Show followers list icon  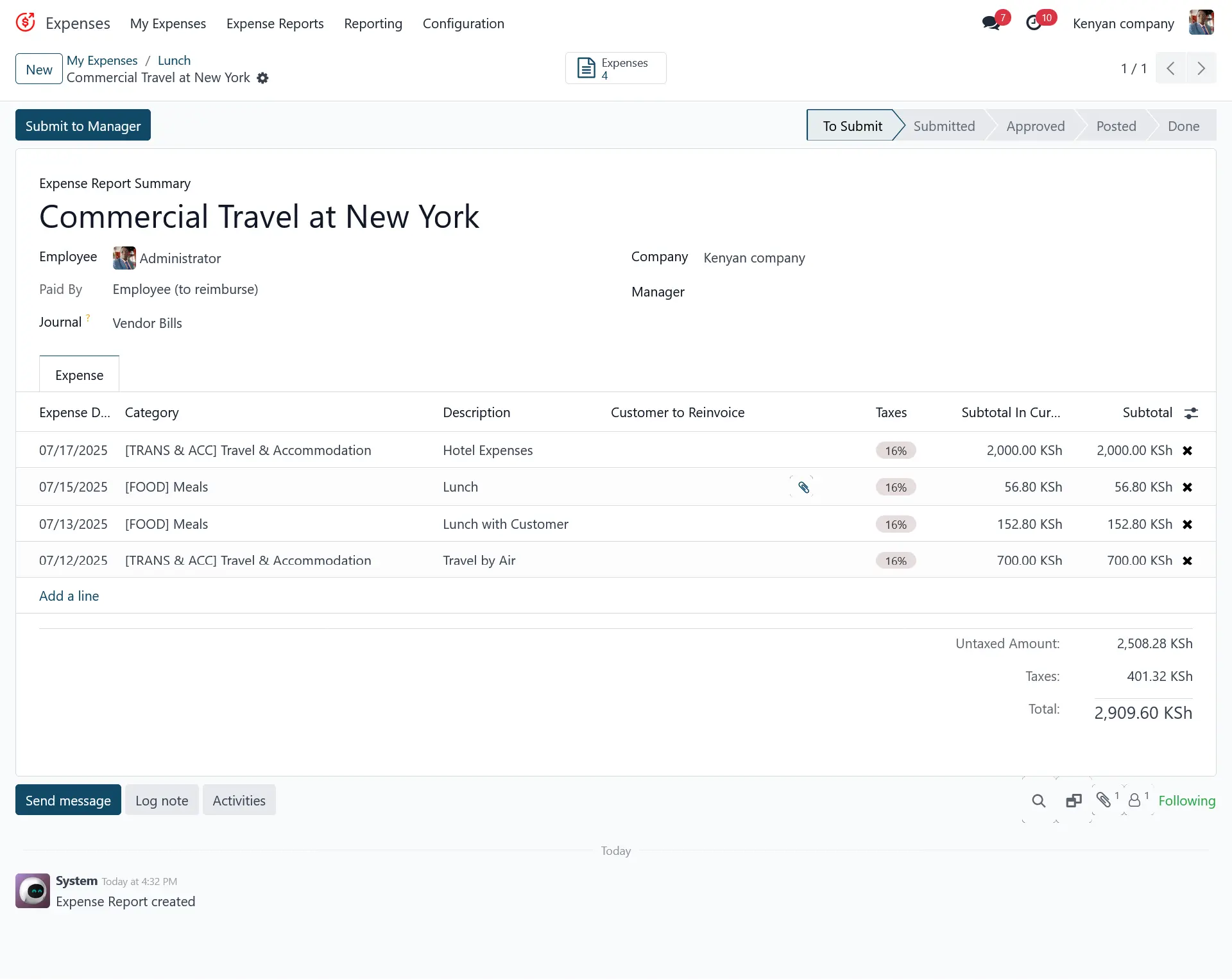(x=1134, y=800)
